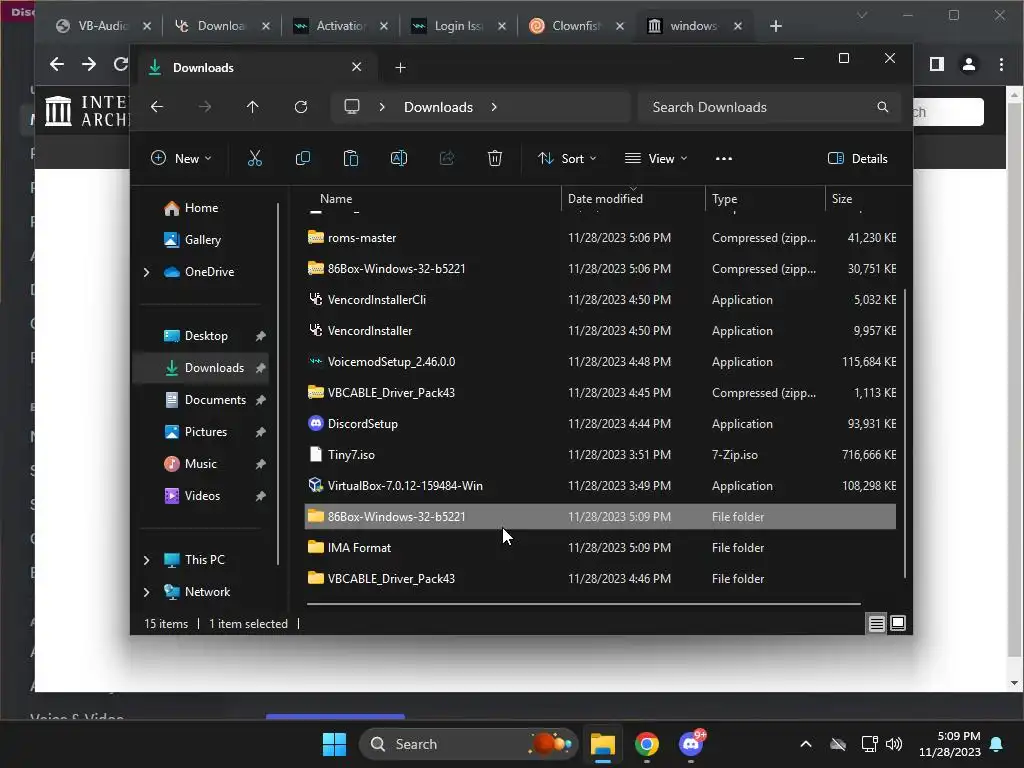Screen dimensions: 1024x768
Task: Select the DiscordSetup application
Action: [x=600, y=424]
